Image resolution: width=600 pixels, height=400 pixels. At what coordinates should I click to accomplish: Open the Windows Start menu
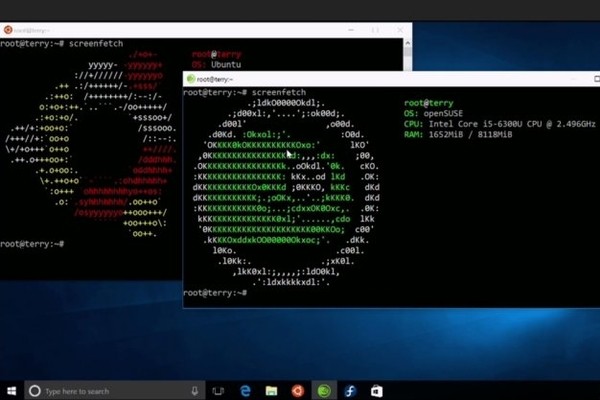(x=11, y=391)
